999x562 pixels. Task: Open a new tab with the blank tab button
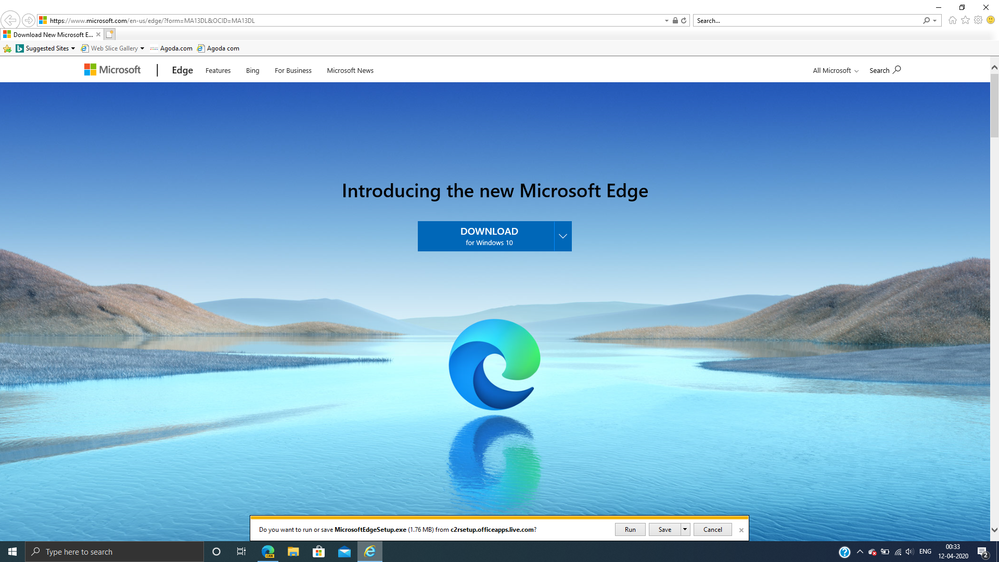(110, 34)
